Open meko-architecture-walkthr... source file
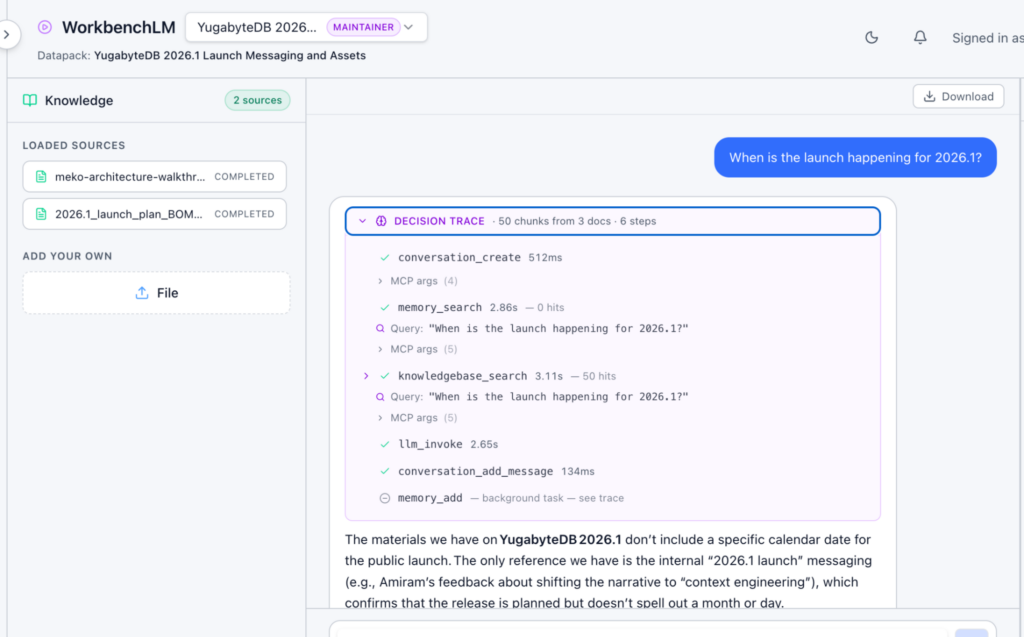Viewport: 1024px width, 637px height. coord(155,176)
